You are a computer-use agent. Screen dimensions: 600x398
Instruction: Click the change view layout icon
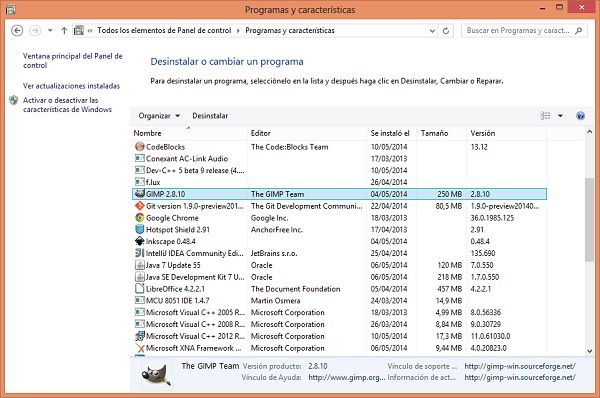(x=545, y=116)
